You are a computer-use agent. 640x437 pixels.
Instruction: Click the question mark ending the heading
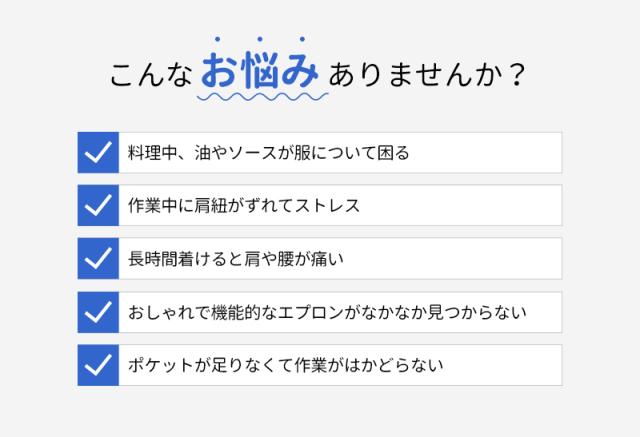tap(516, 75)
